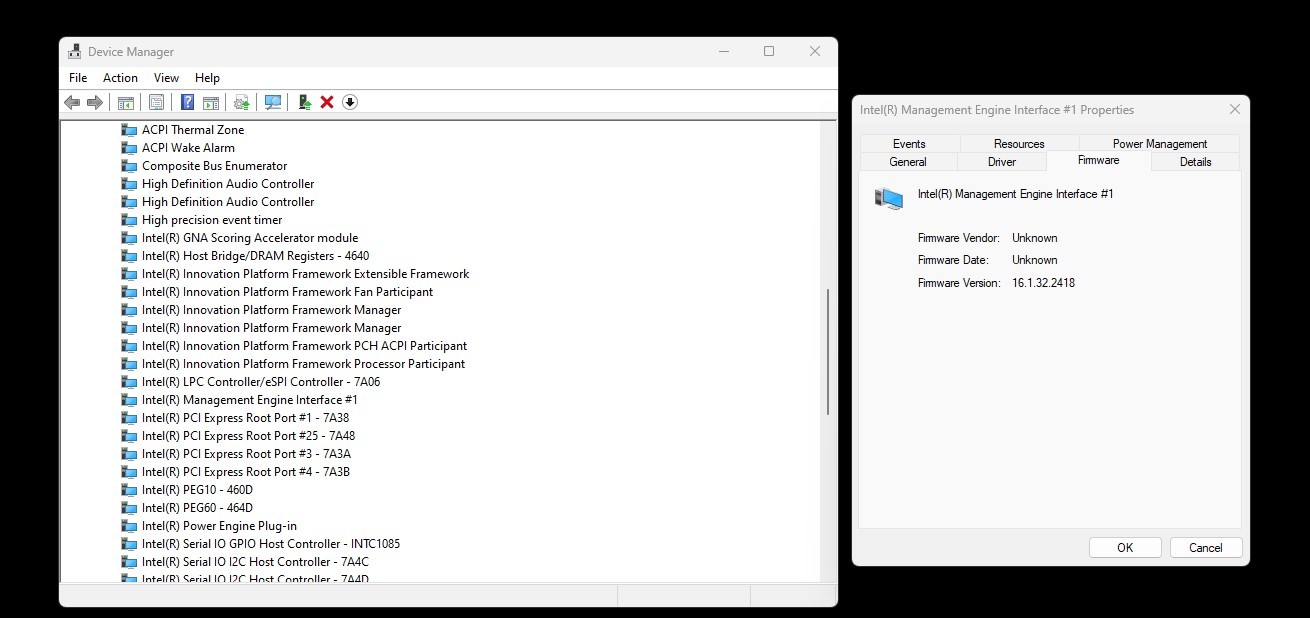The width and height of the screenshot is (1310, 618).
Task: Click the icon next to GNA Scoring Accelerator module
Action: (129, 238)
